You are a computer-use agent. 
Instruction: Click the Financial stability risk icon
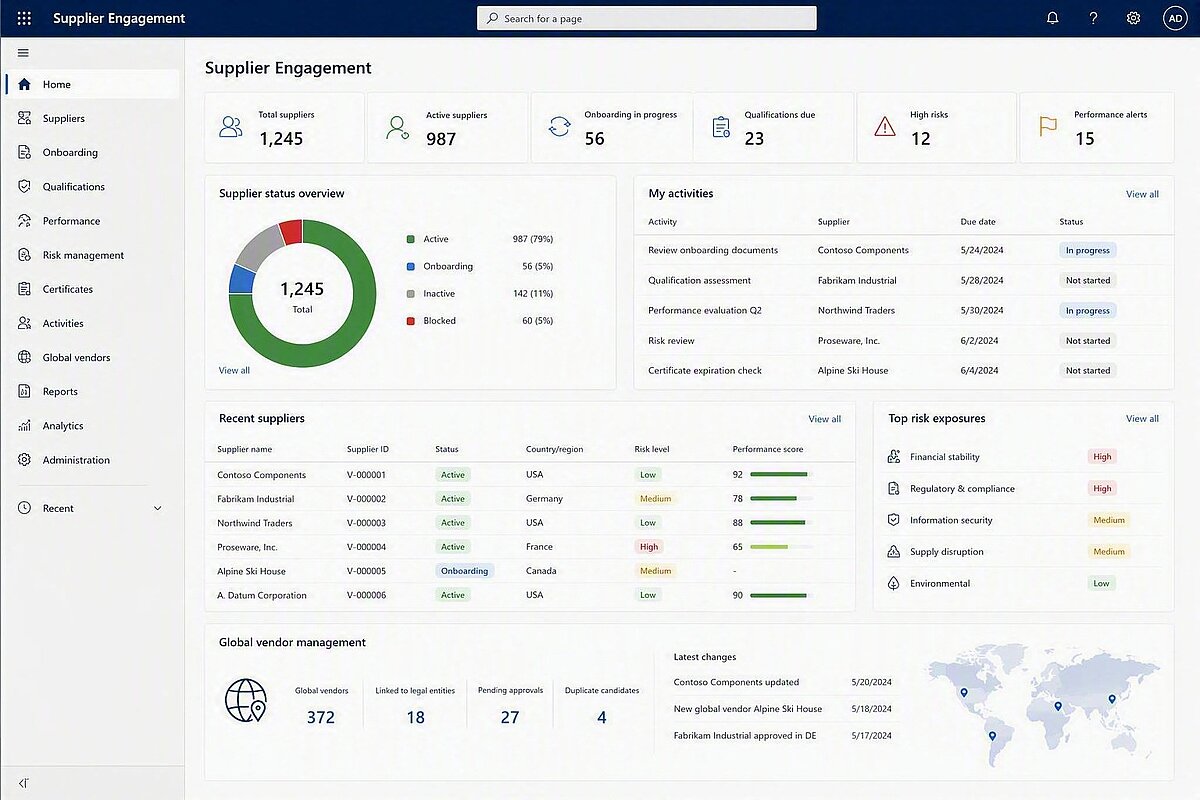point(894,457)
